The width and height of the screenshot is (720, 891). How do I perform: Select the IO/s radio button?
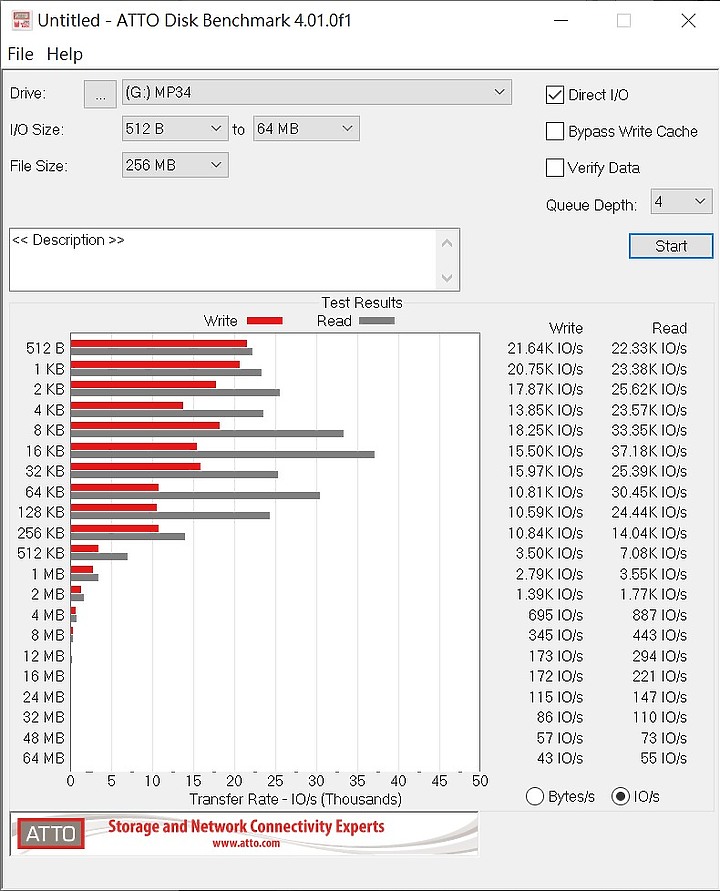pyautogui.click(x=621, y=796)
